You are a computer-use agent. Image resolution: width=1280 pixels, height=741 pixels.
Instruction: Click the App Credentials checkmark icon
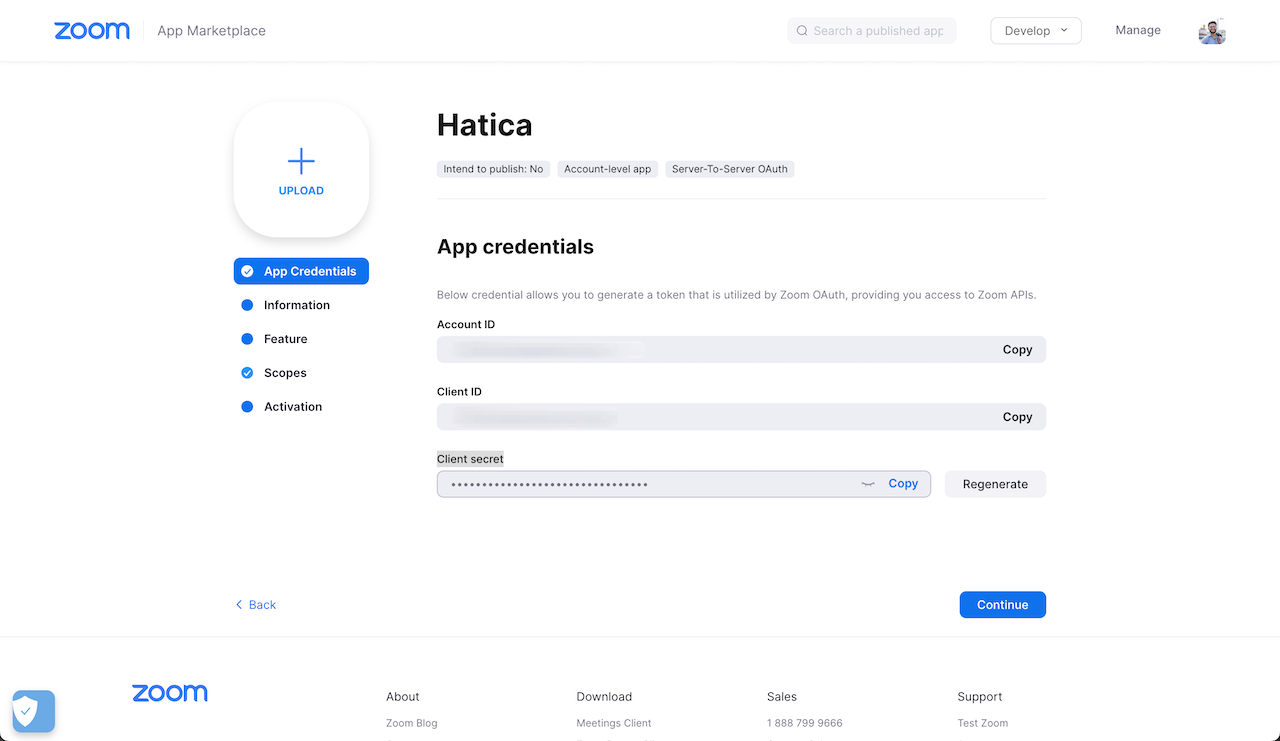(x=247, y=271)
